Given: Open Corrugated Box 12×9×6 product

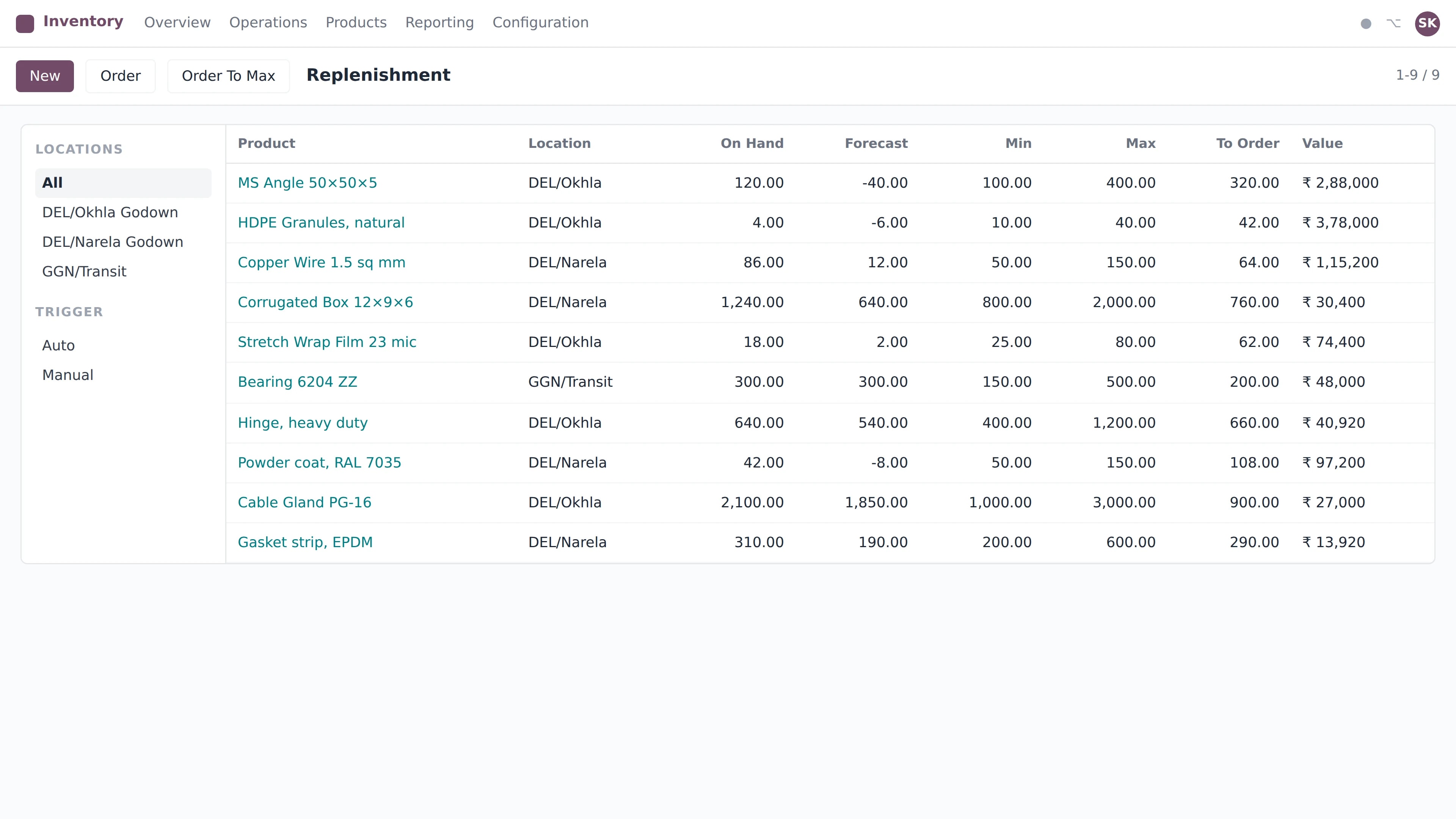Looking at the screenshot, I should coord(325,303).
